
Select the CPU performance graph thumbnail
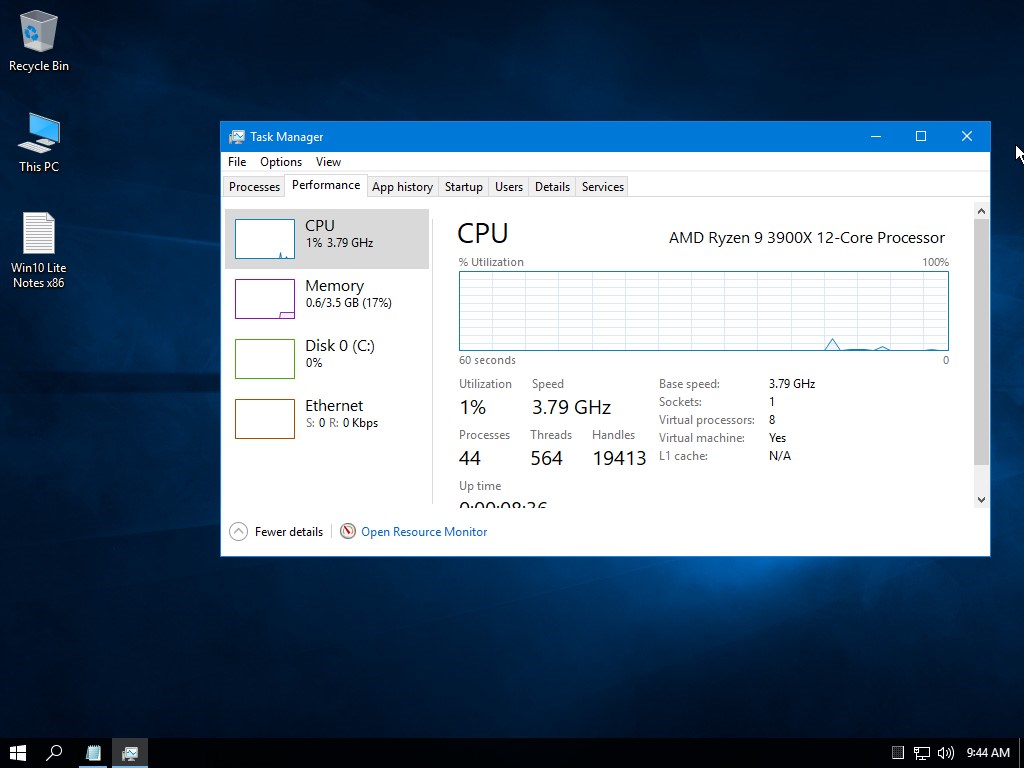(264, 239)
